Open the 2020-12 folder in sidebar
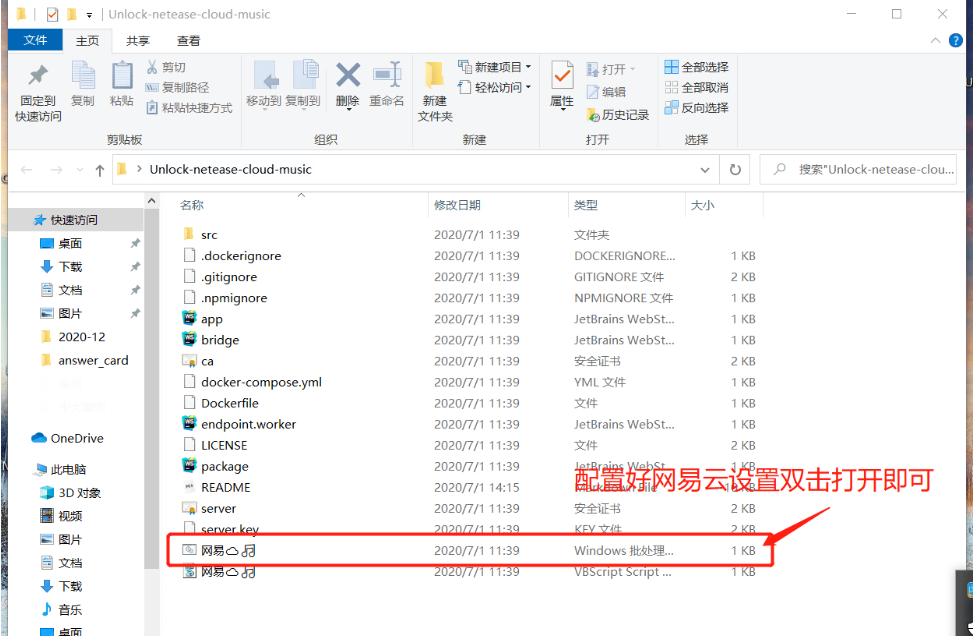 point(73,337)
